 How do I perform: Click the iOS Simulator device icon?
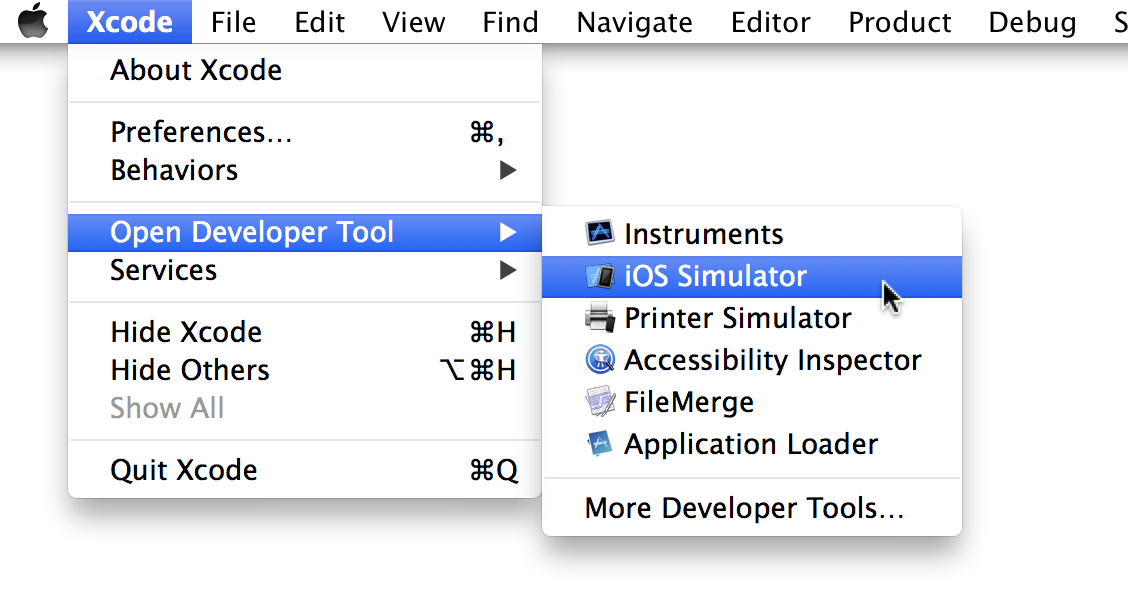click(x=599, y=276)
